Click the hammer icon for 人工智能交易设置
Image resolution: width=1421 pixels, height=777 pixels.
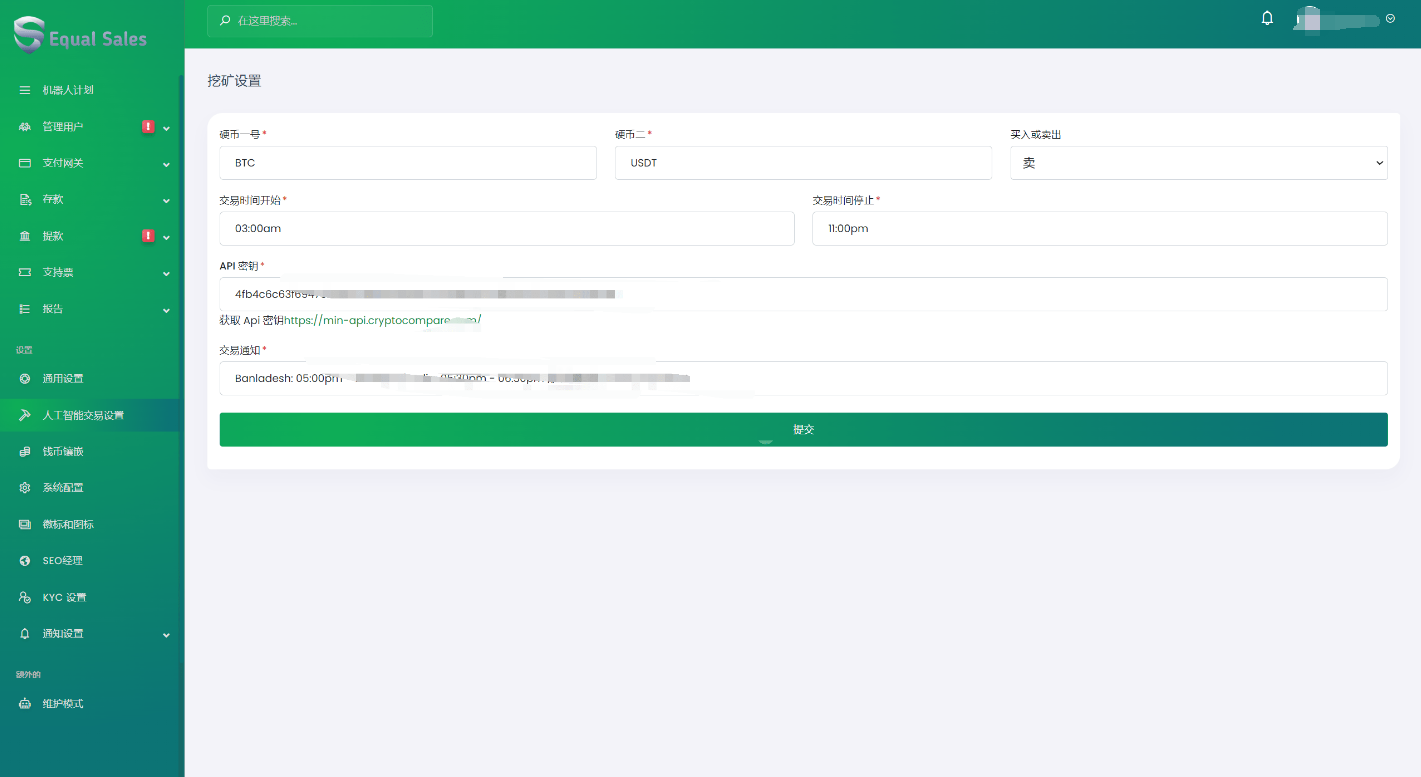click(x=25, y=415)
